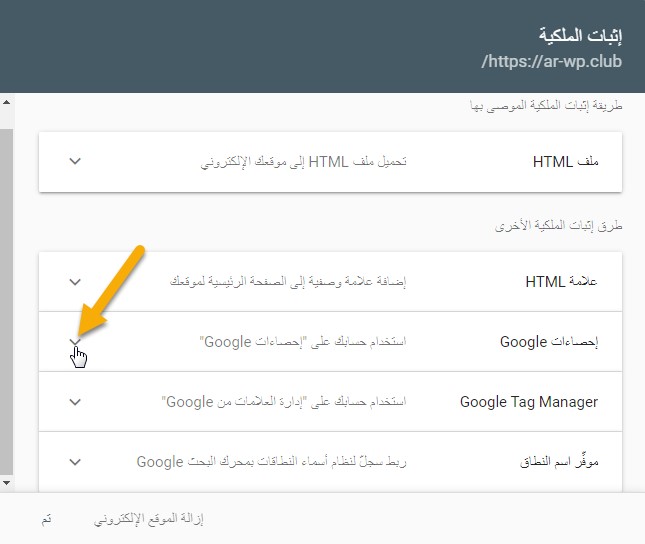Screen dimensions: 645x544
Task: Click the scrollbar down arrow
Action: point(6,482)
